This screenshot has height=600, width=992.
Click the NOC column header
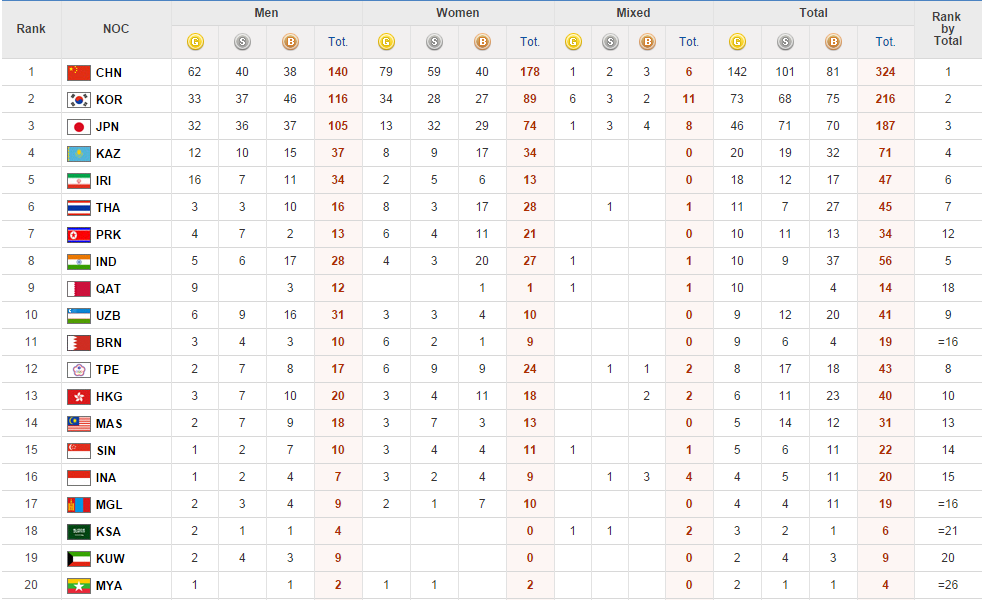pos(116,28)
